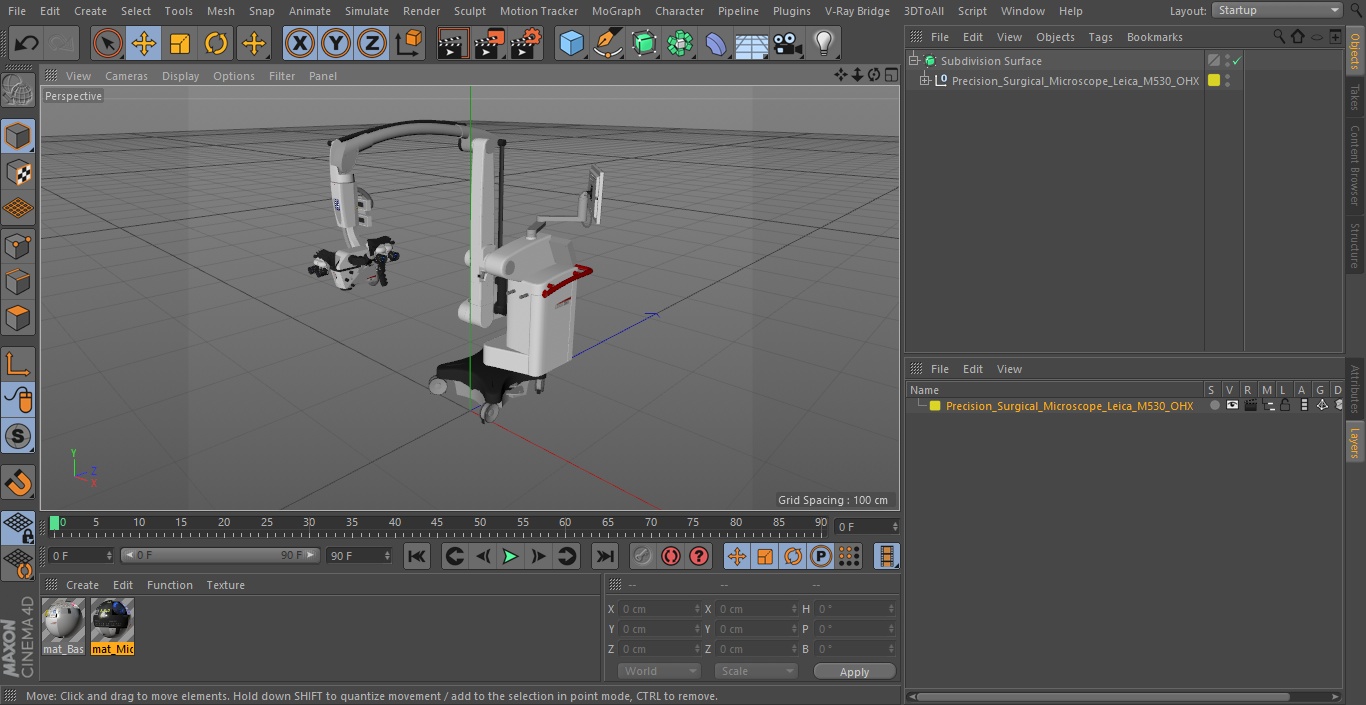Image resolution: width=1366 pixels, height=705 pixels.
Task: Activate the Move tool
Action: (144, 43)
